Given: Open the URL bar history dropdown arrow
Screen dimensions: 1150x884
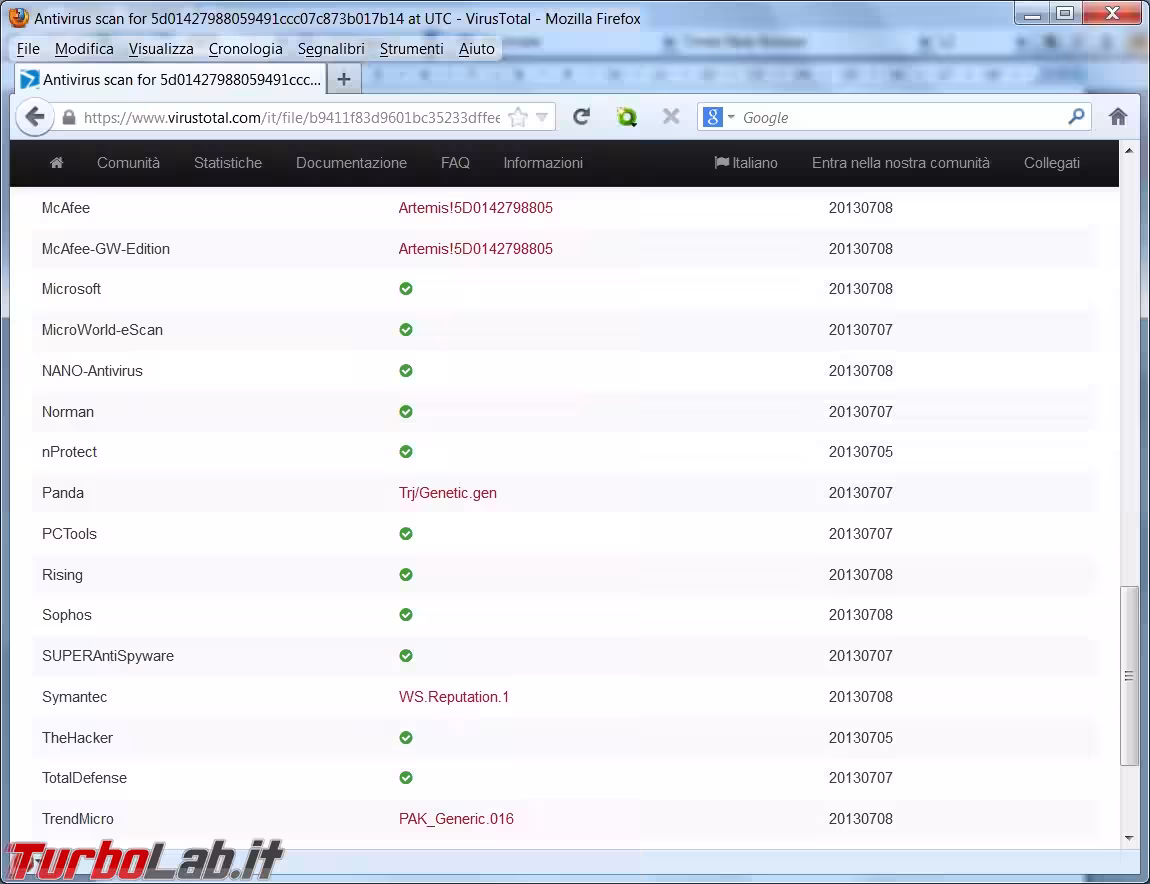Looking at the screenshot, I should 542,118.
